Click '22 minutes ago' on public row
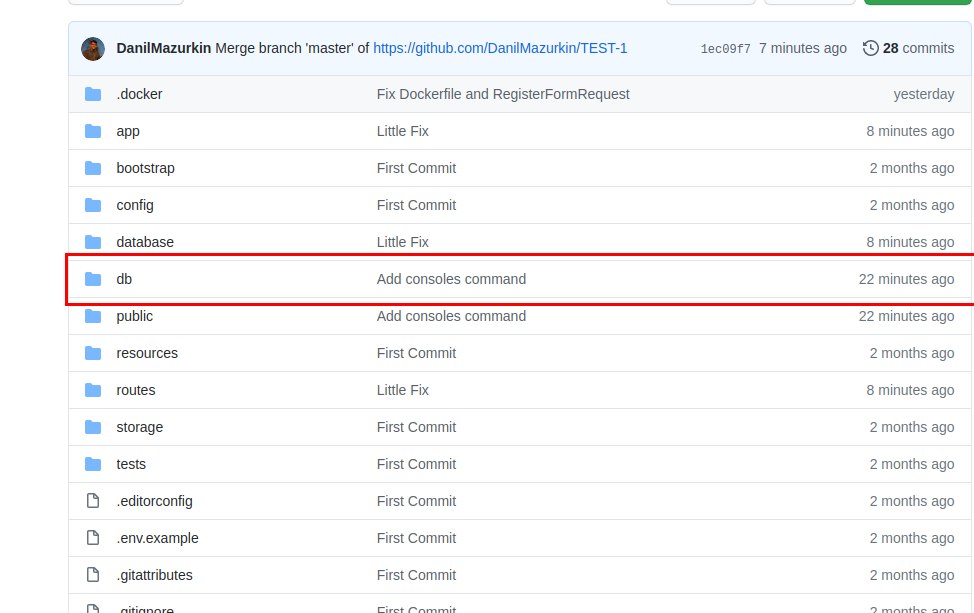974x613 pixels. pos(906,316)
